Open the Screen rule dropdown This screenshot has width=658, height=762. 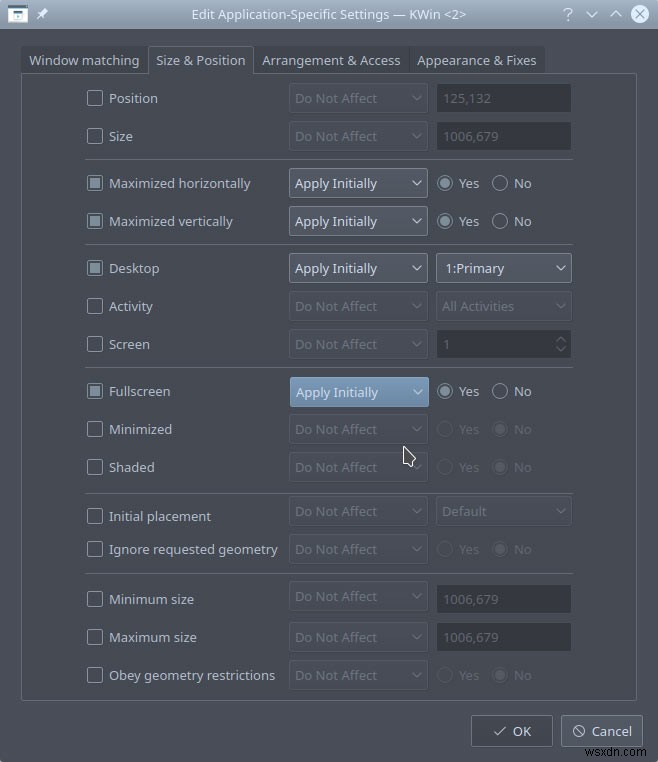click(x=358, y=344)
